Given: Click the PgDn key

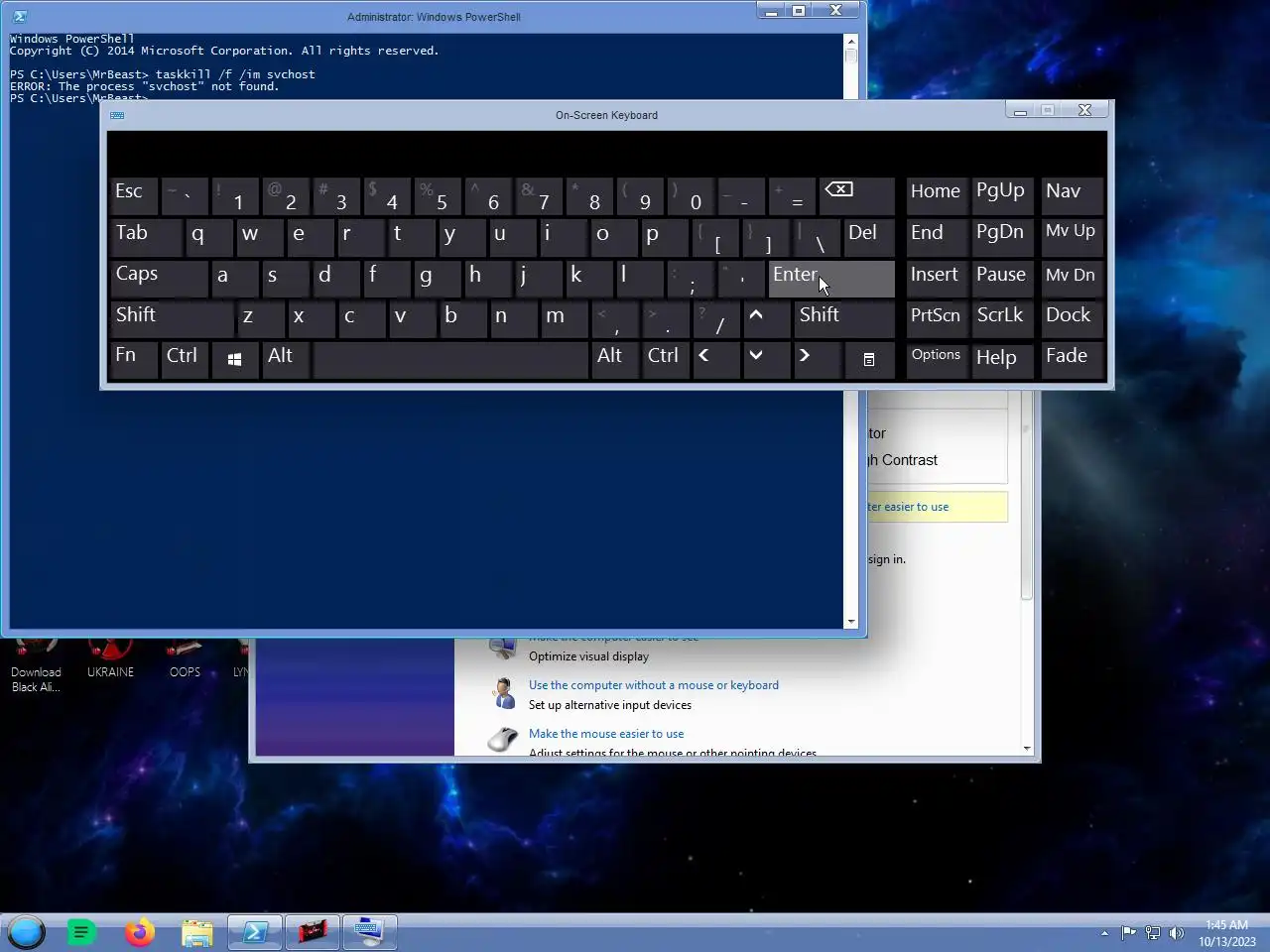Looking at the screenshot, I should 1003,238.
